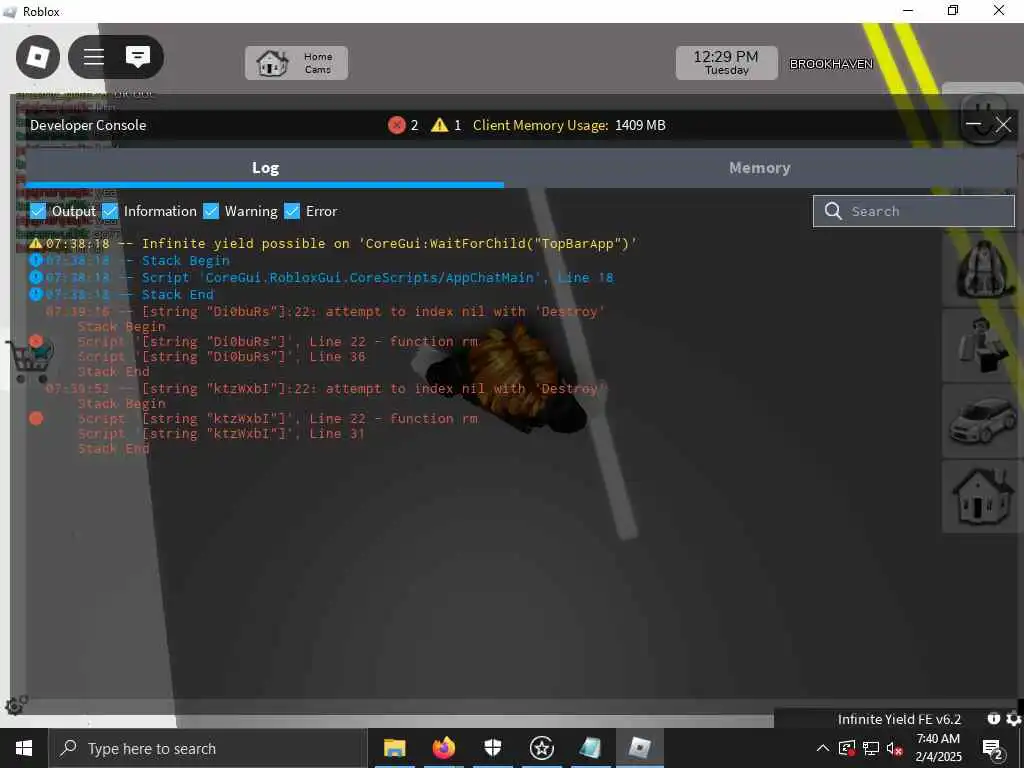The width and height of the screenshot is (1024, 768).
Task: Click the taskbar Type here to search box
Action: pyautogui.click(x=207, y=748)
